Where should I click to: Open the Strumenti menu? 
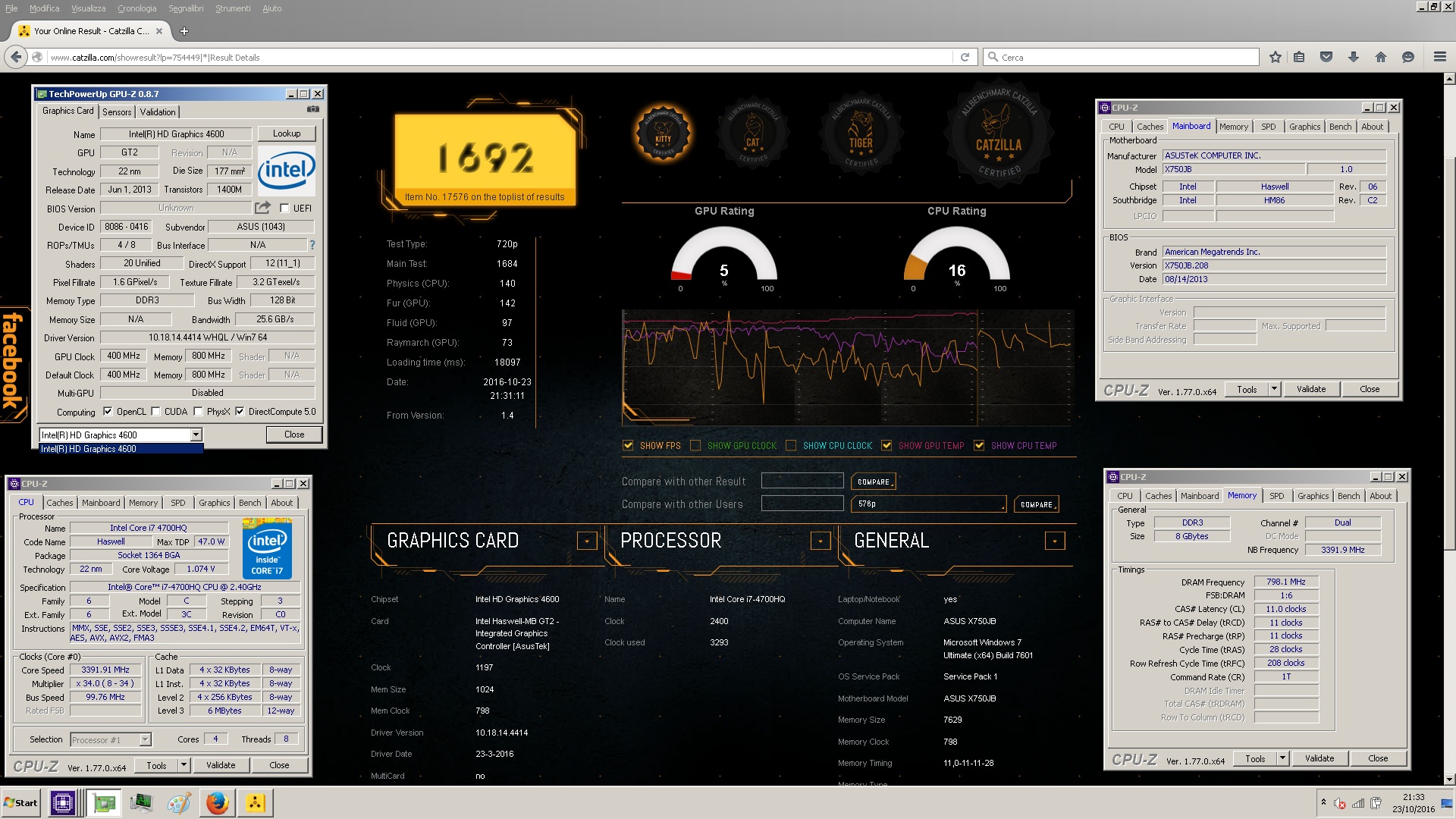(233, 8)
